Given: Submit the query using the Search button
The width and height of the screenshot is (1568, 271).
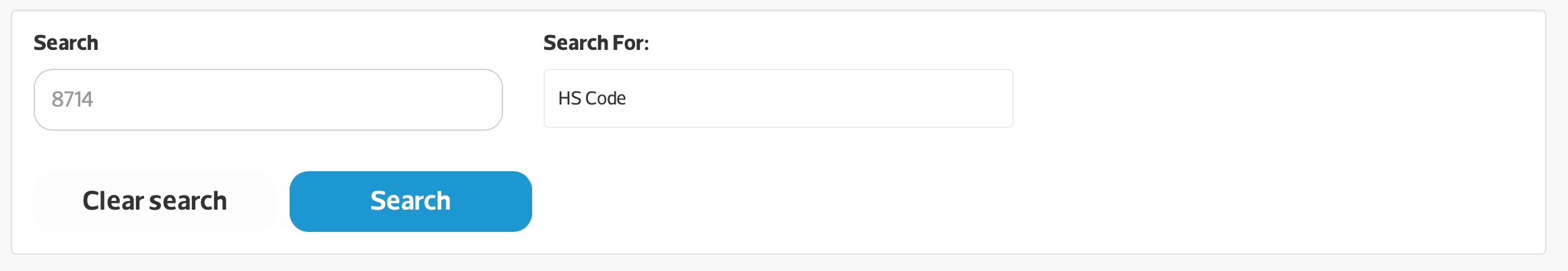Looking at the screenshot, I should click(410, 201).
